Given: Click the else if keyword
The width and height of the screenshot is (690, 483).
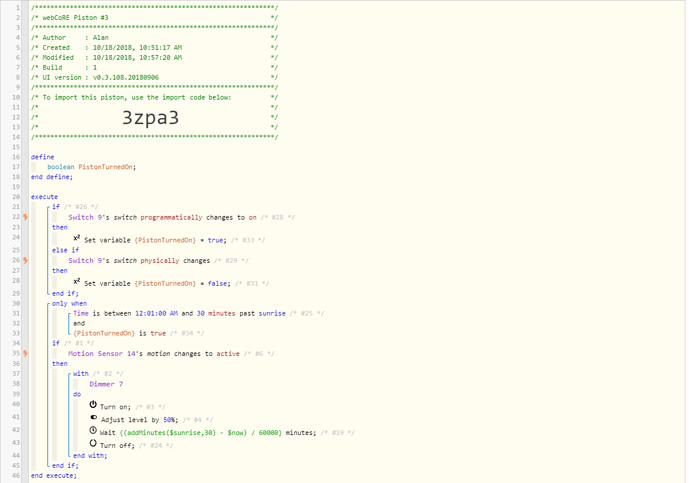Looking at the screenshot, I should [x=66, y=250].
